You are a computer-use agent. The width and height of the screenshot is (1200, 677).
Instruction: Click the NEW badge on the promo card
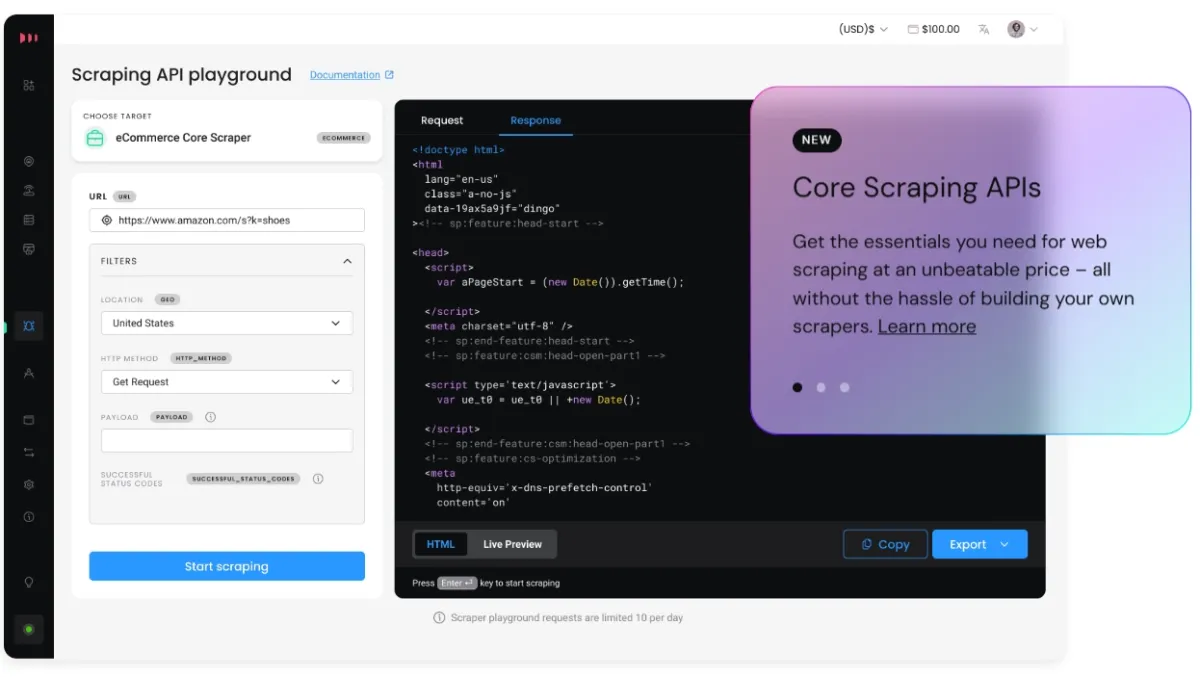(x=816, y=140)
